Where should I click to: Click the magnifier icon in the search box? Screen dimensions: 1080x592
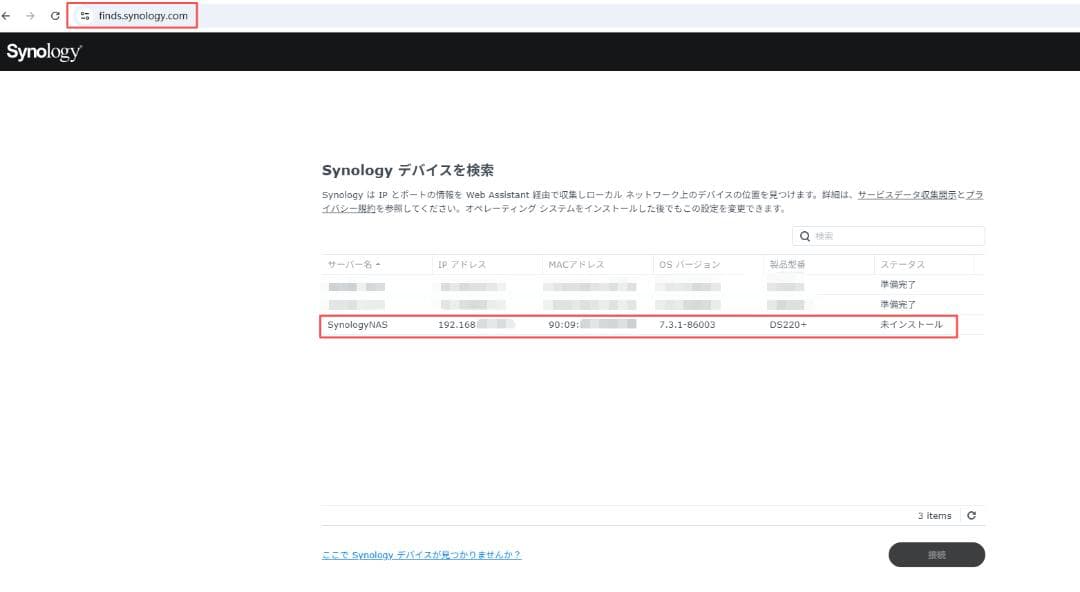(x=805, y=236)
